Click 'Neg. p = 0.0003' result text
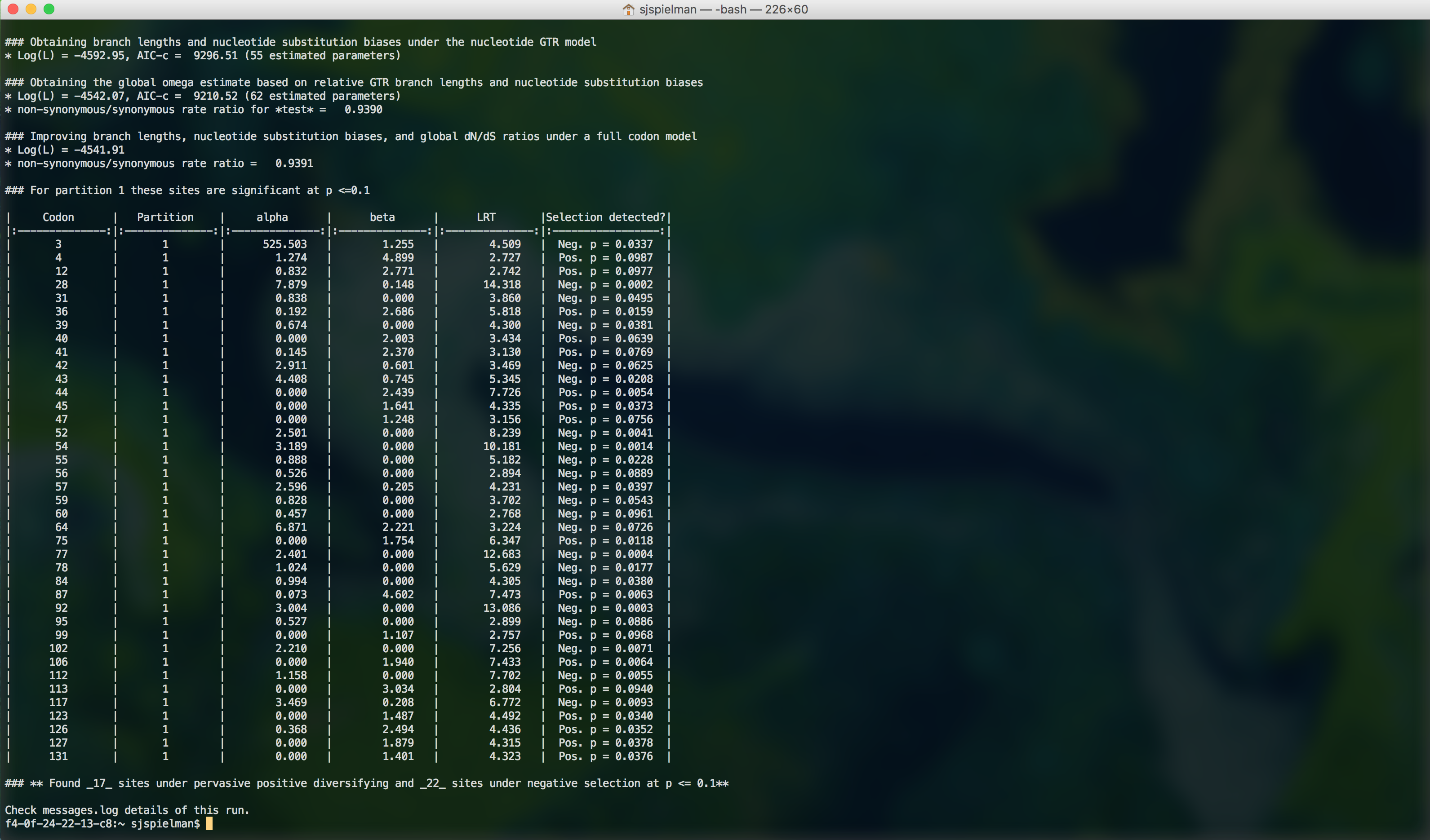1430x840 pixels. pyautogui.click(x=605, y=608)
